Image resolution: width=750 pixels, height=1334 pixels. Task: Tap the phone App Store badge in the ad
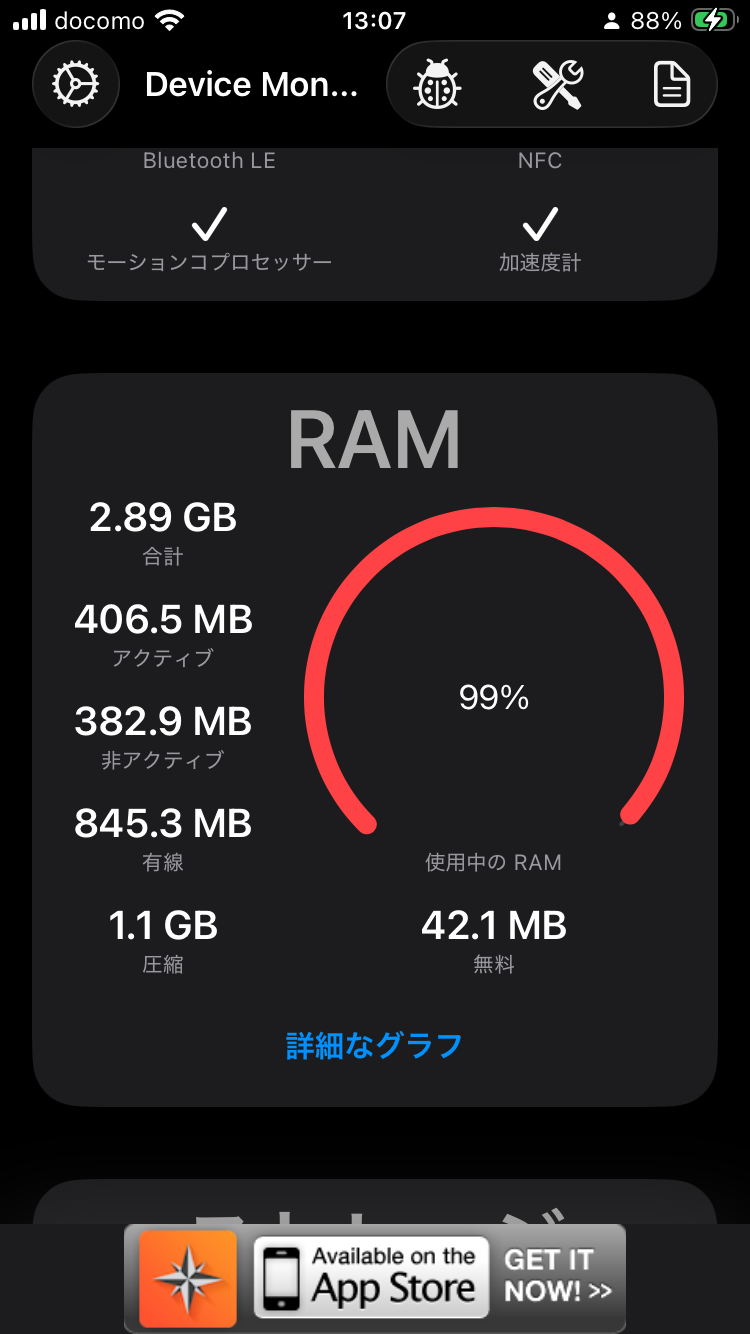[x=371, y=1278]
